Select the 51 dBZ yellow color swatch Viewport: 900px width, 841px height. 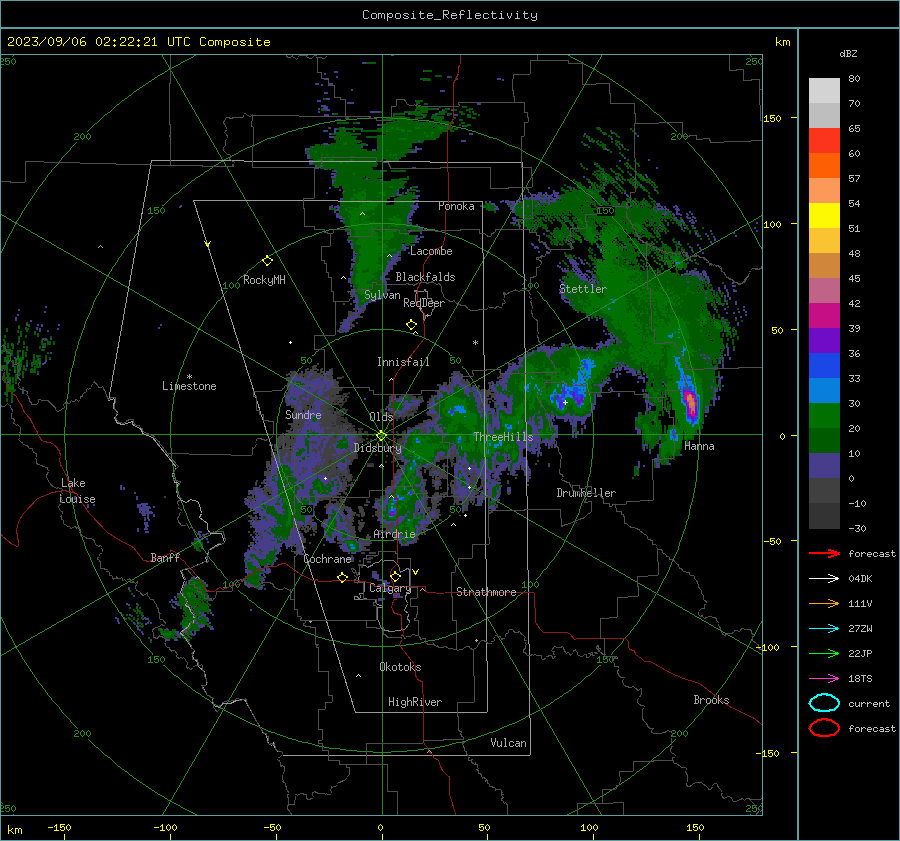click(x=824, y=215)
